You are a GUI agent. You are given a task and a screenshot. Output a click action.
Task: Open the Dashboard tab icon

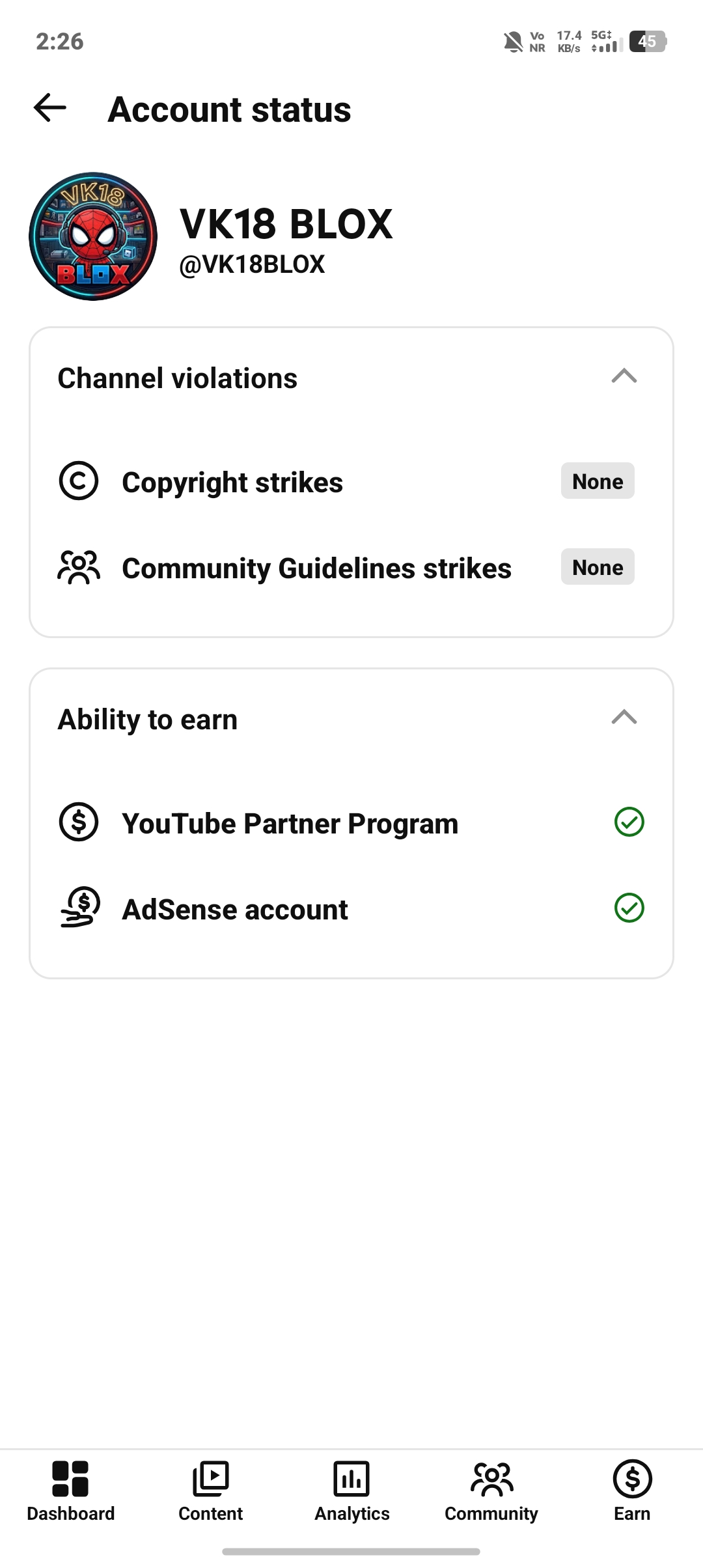[x=70, y=1478]
